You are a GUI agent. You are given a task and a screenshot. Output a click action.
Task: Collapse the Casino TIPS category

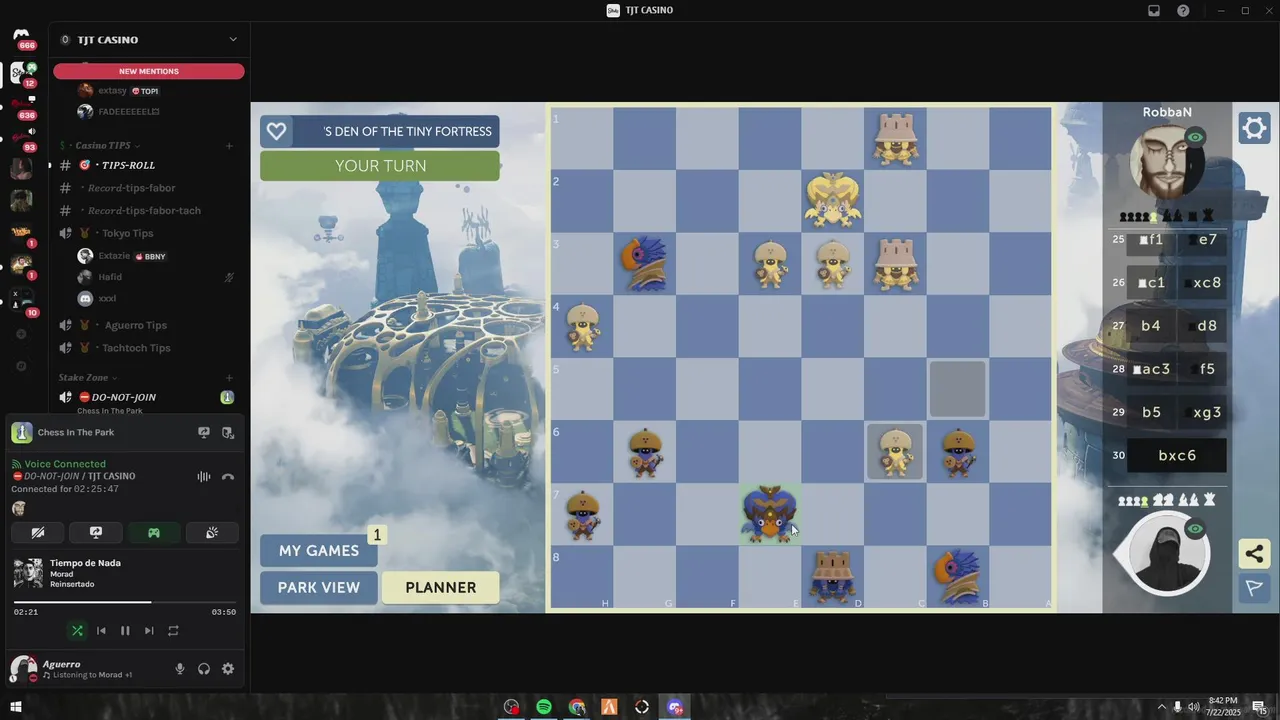104,145
